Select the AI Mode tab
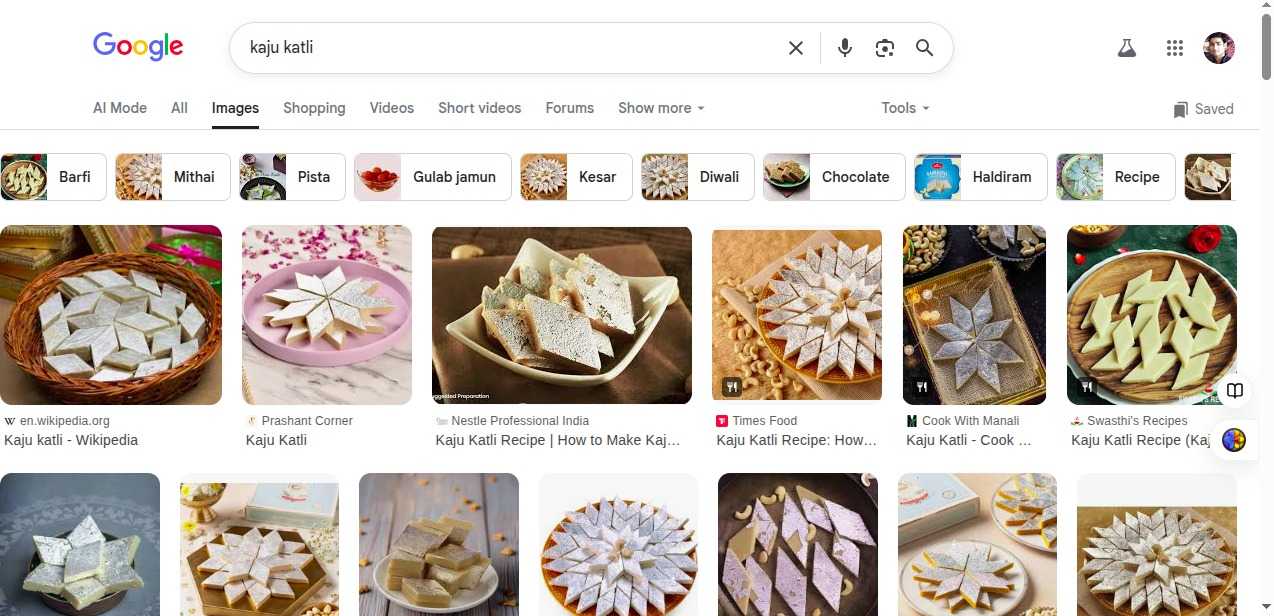 click(120, 108)
